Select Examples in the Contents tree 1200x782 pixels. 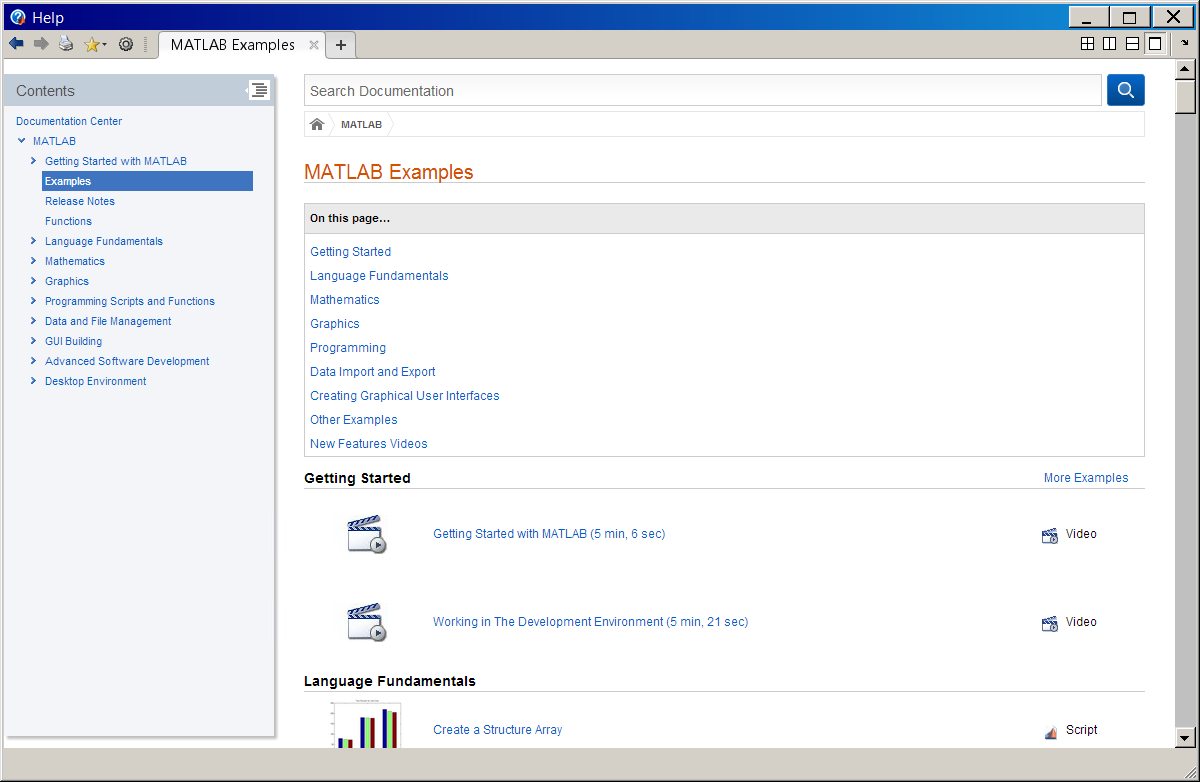click(147, 181)
